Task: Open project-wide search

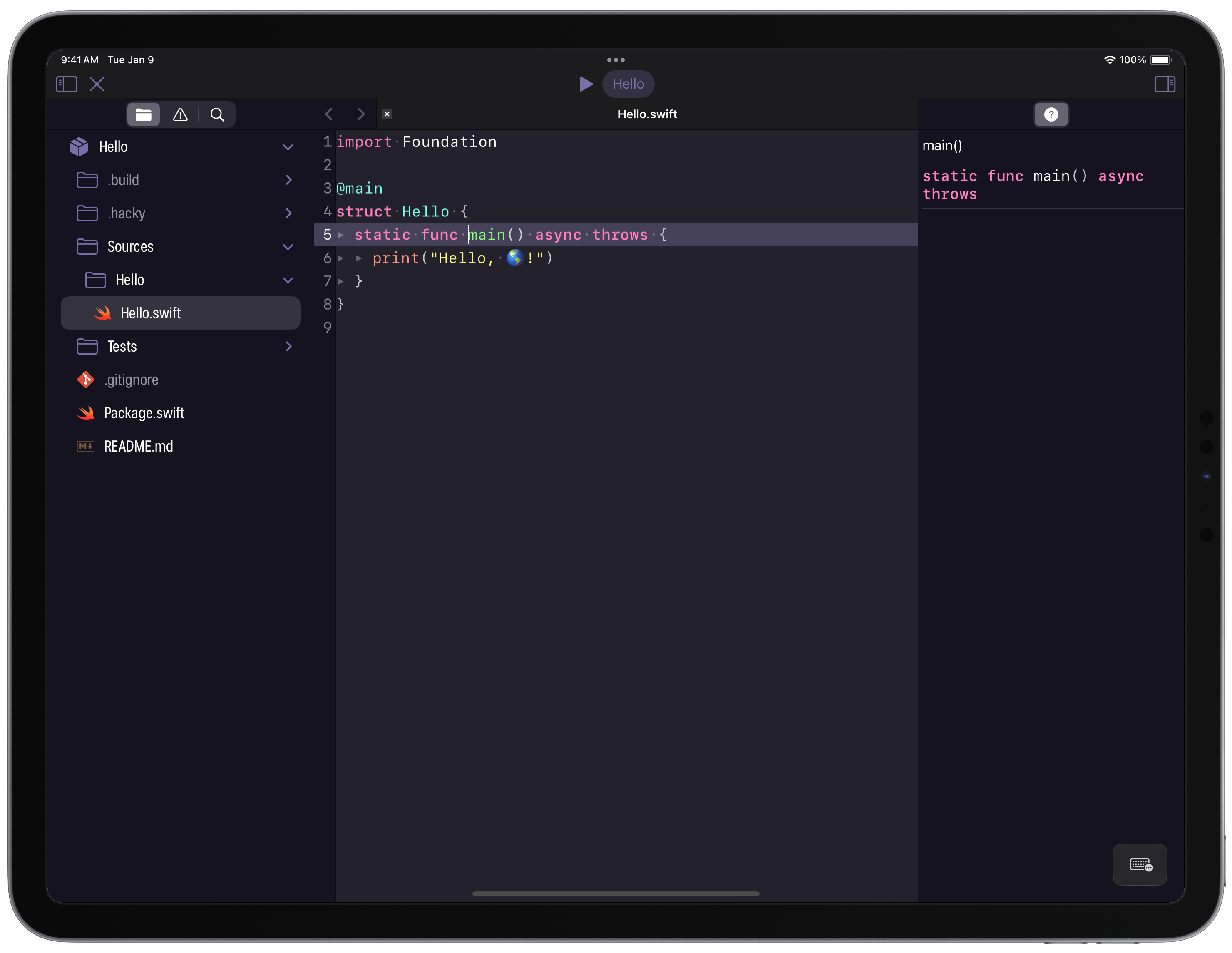Action: pyautogui.click(x=218, y=114)
